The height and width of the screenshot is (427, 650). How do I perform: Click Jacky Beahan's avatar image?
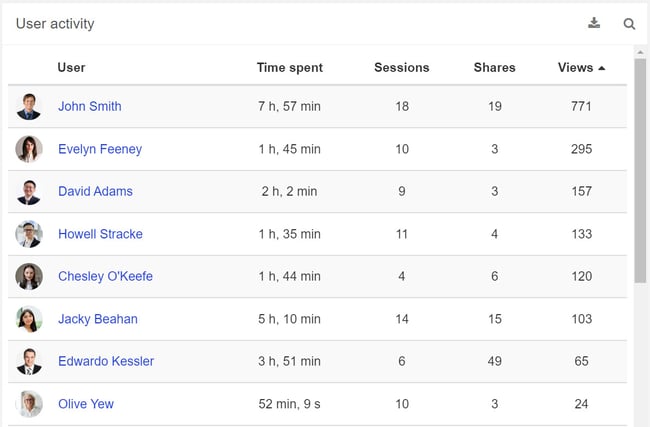click(29, 319)
